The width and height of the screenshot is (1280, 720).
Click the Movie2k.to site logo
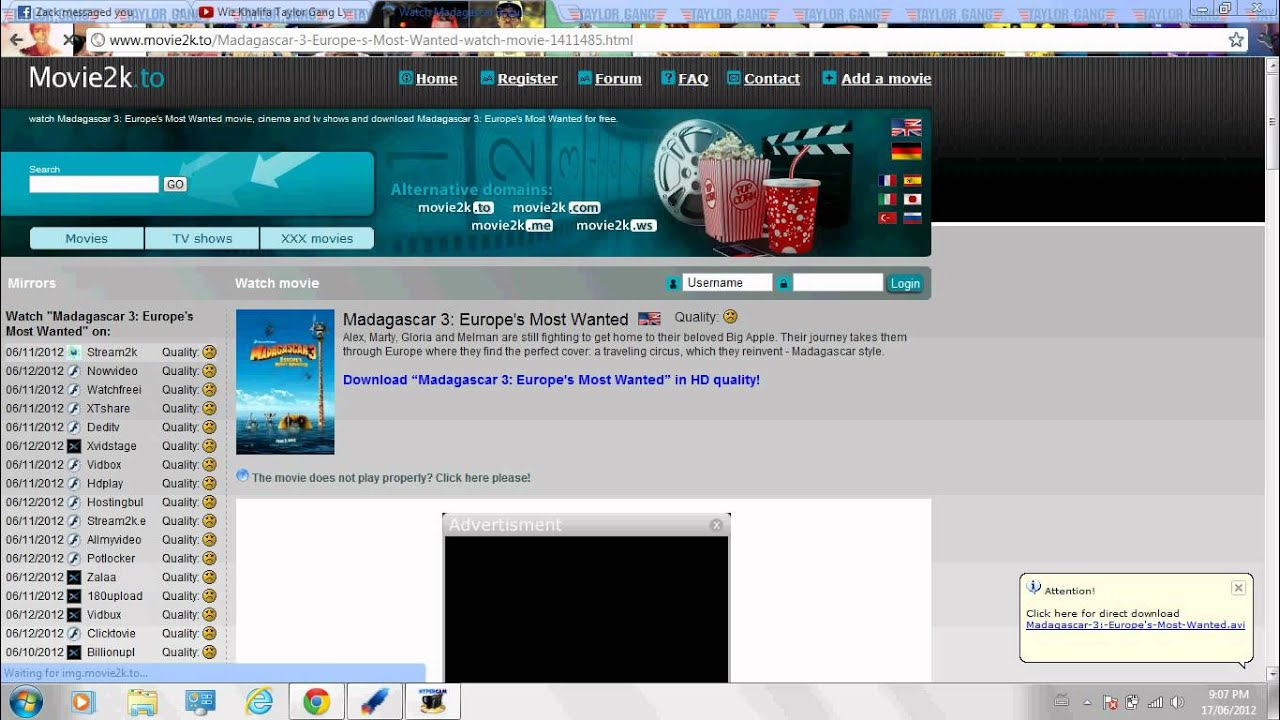[96, 78]
